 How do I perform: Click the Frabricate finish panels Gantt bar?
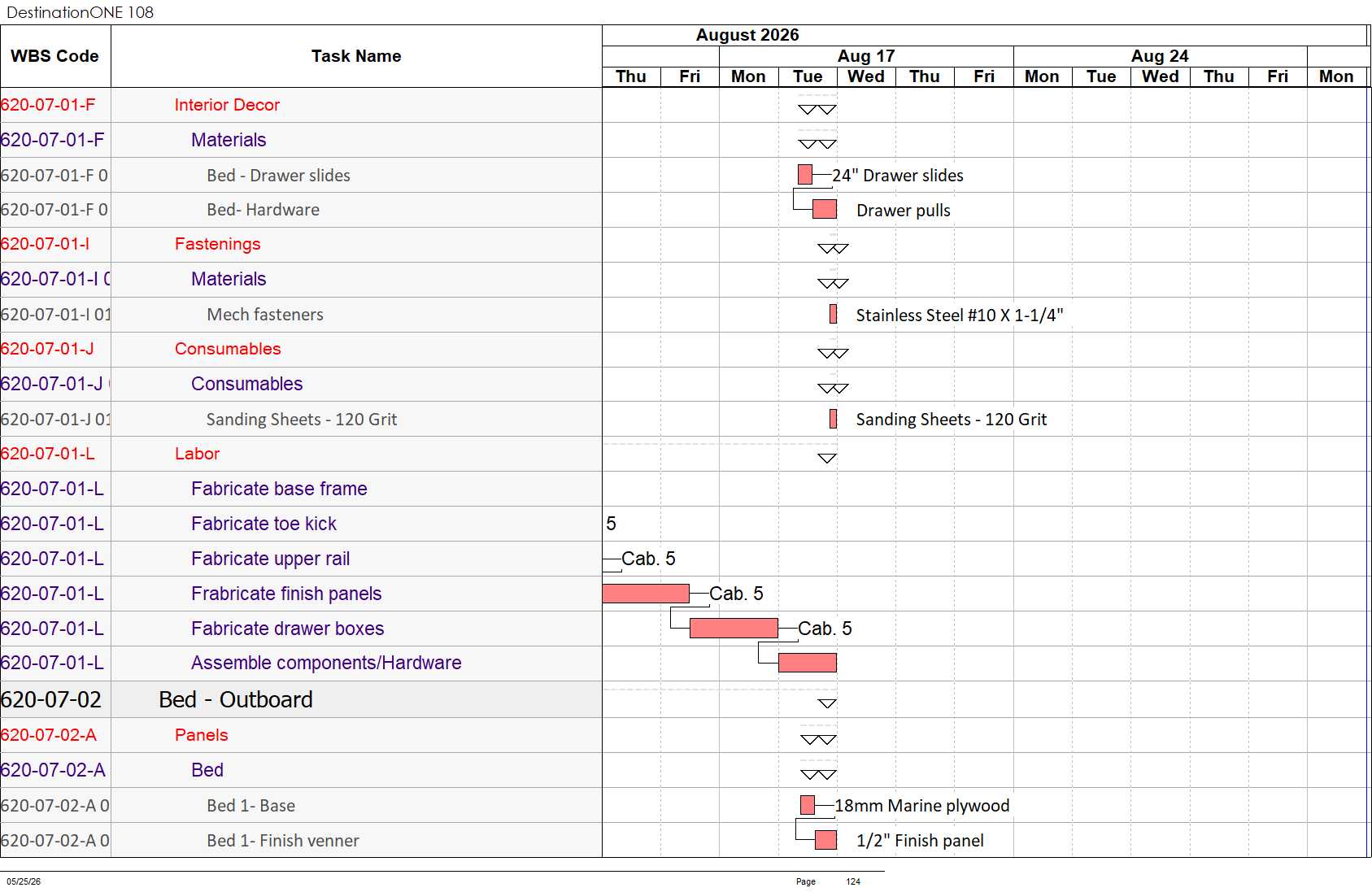tap(646, 594)
